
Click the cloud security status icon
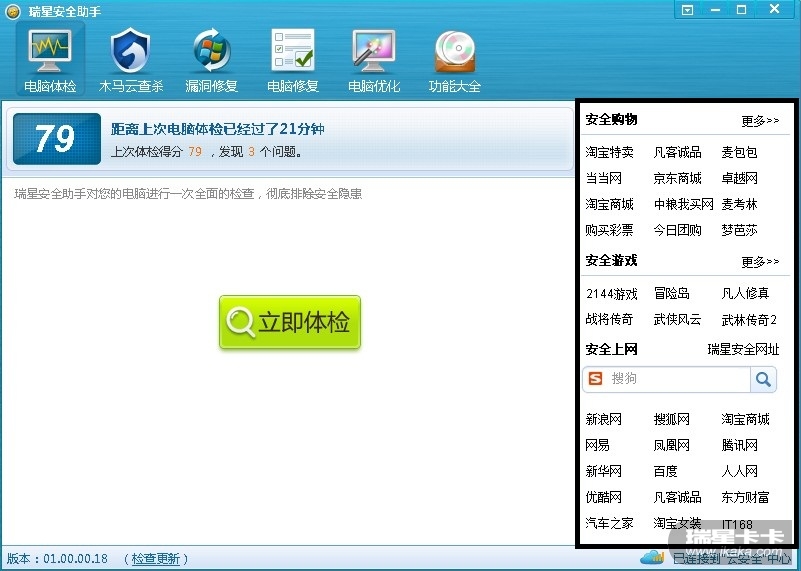(652, 557)
